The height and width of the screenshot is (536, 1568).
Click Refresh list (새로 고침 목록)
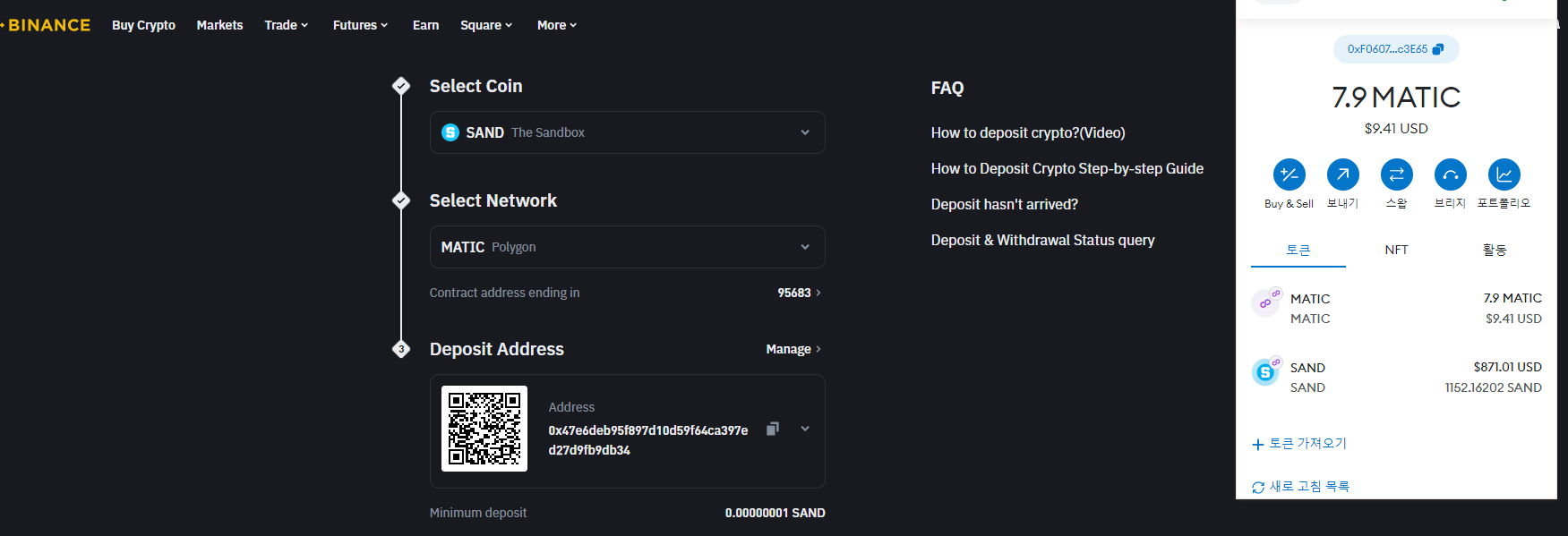pos(1300,487)
